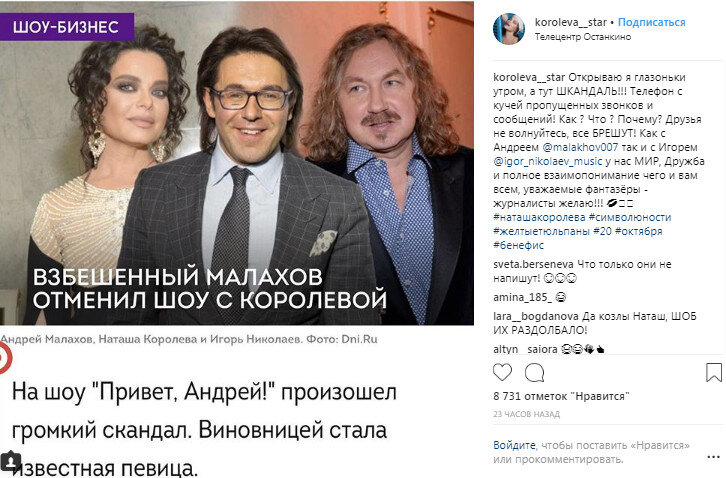Open commenter lara__bogdanova profile
The width and height of the screenshot is (726, 478).
(x=536, y=316)
